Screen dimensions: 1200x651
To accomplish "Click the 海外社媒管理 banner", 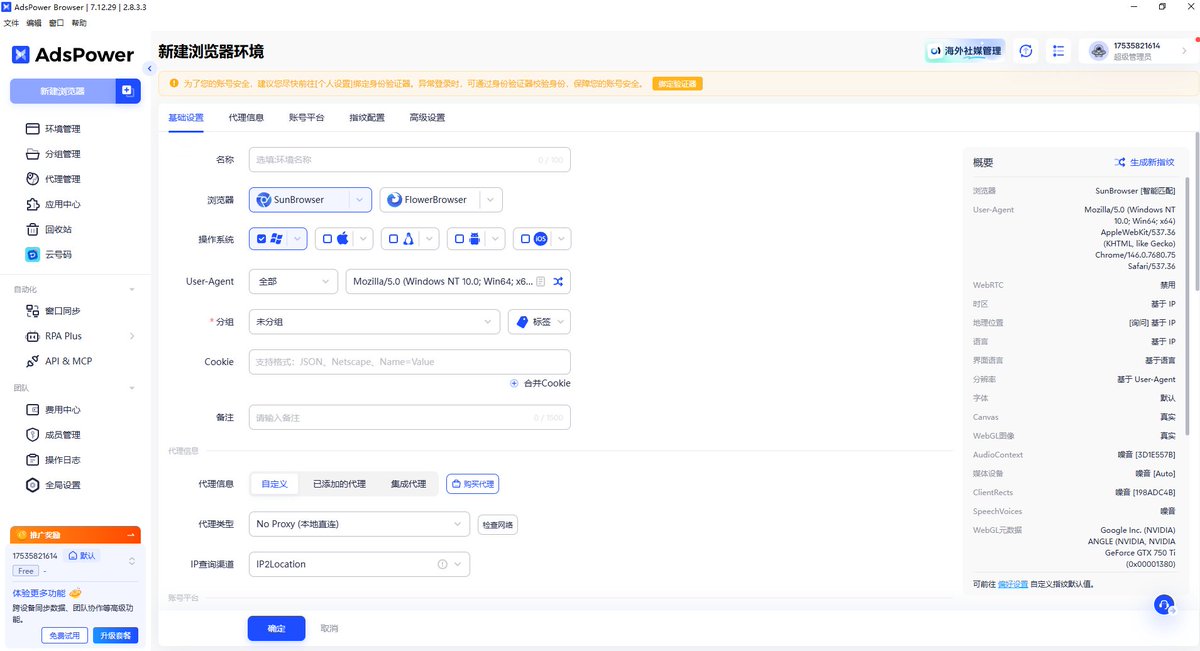I will click(966, 51).
